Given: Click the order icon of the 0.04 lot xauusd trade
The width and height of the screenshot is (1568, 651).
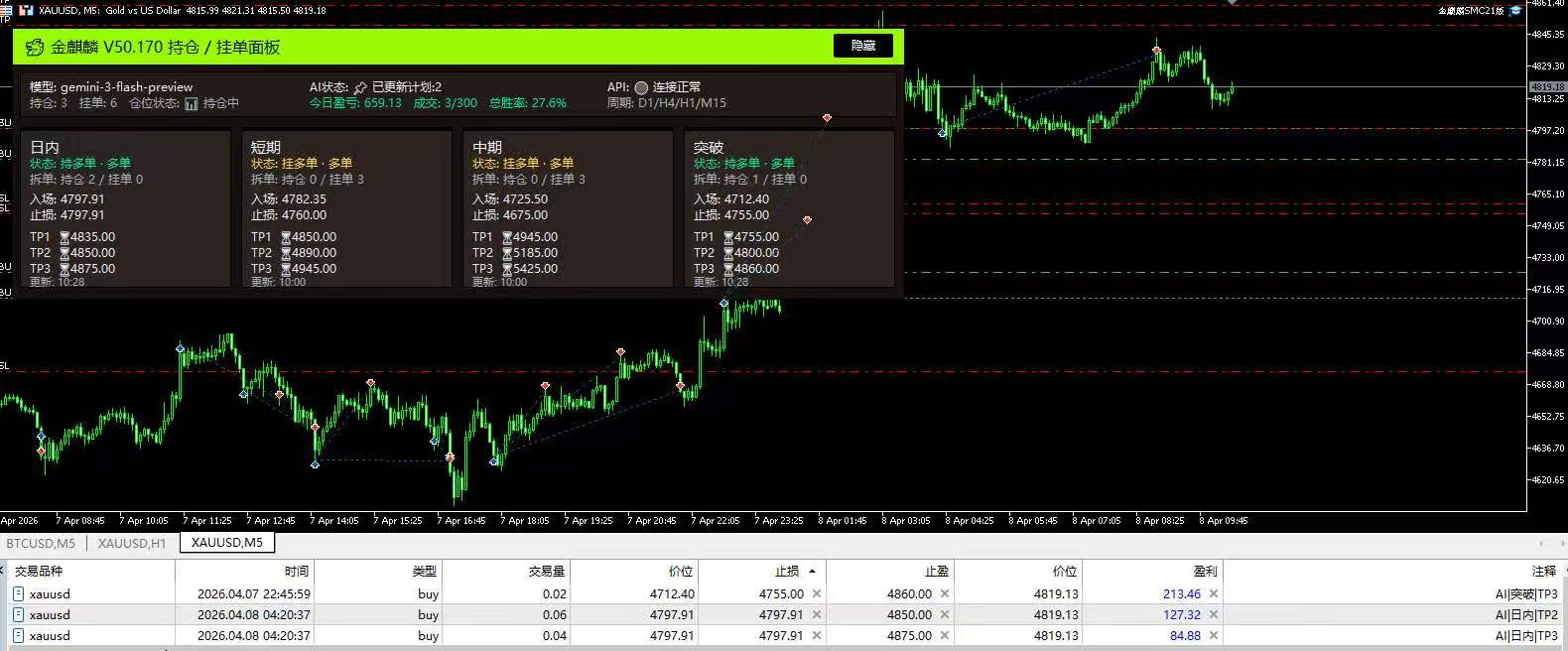Looking at the screenshot, I should [18, 635].
